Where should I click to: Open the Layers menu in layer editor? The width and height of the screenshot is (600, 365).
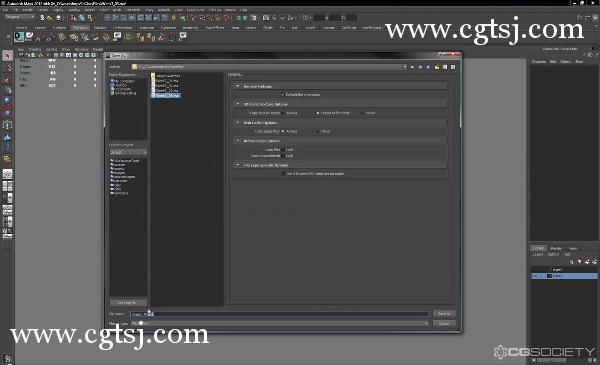(538, 254)
